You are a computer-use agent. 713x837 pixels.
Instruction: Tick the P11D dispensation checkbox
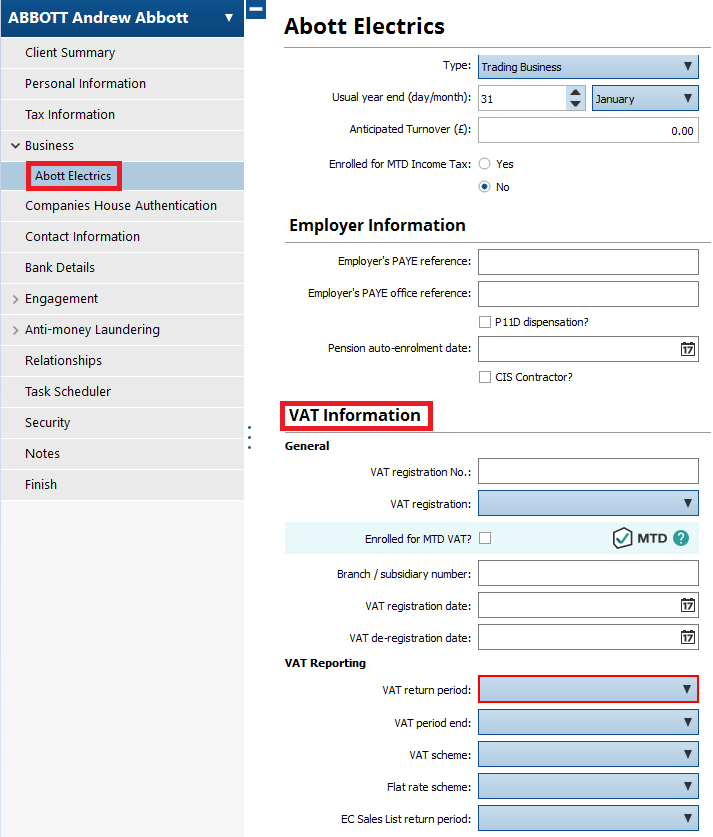click(x=485, y=322)
